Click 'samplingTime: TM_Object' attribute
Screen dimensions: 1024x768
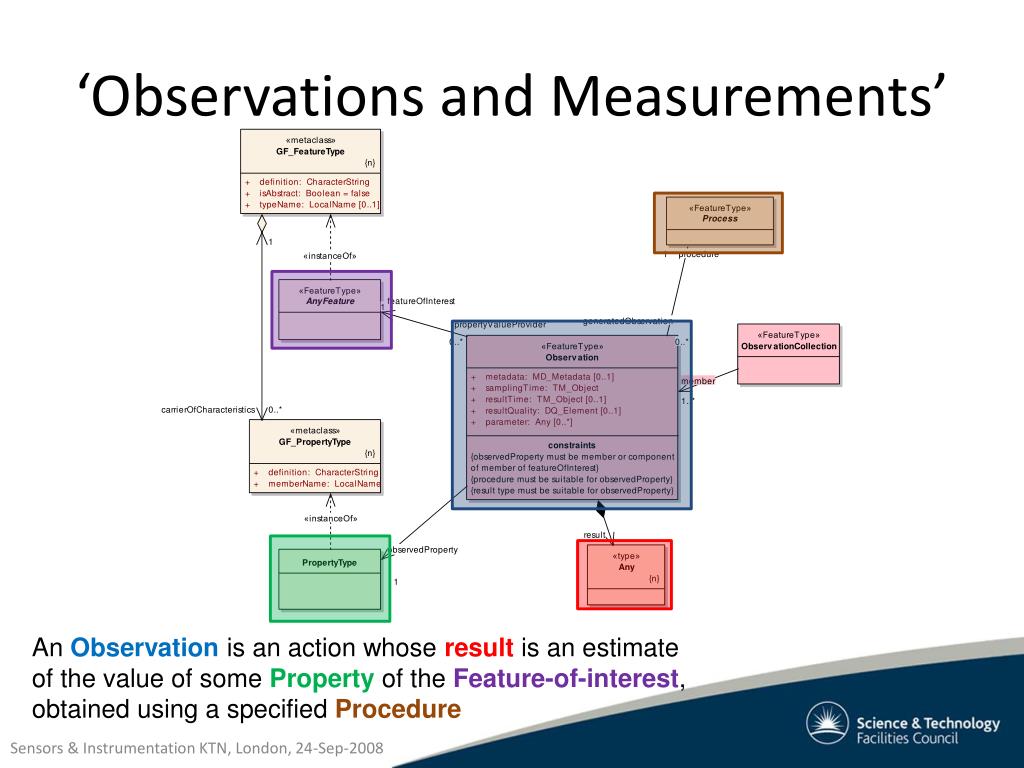click(541, 388)
